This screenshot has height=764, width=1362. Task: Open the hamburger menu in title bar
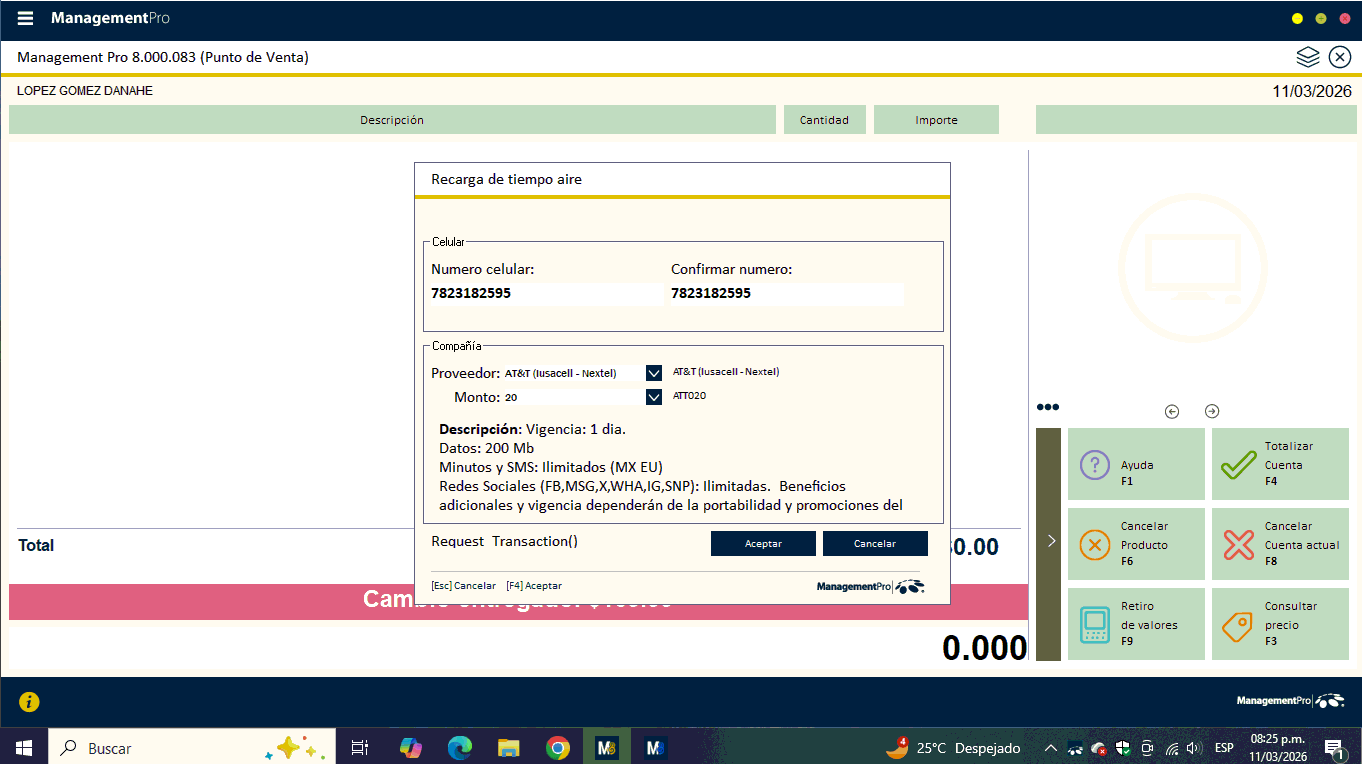click(26, 18)
